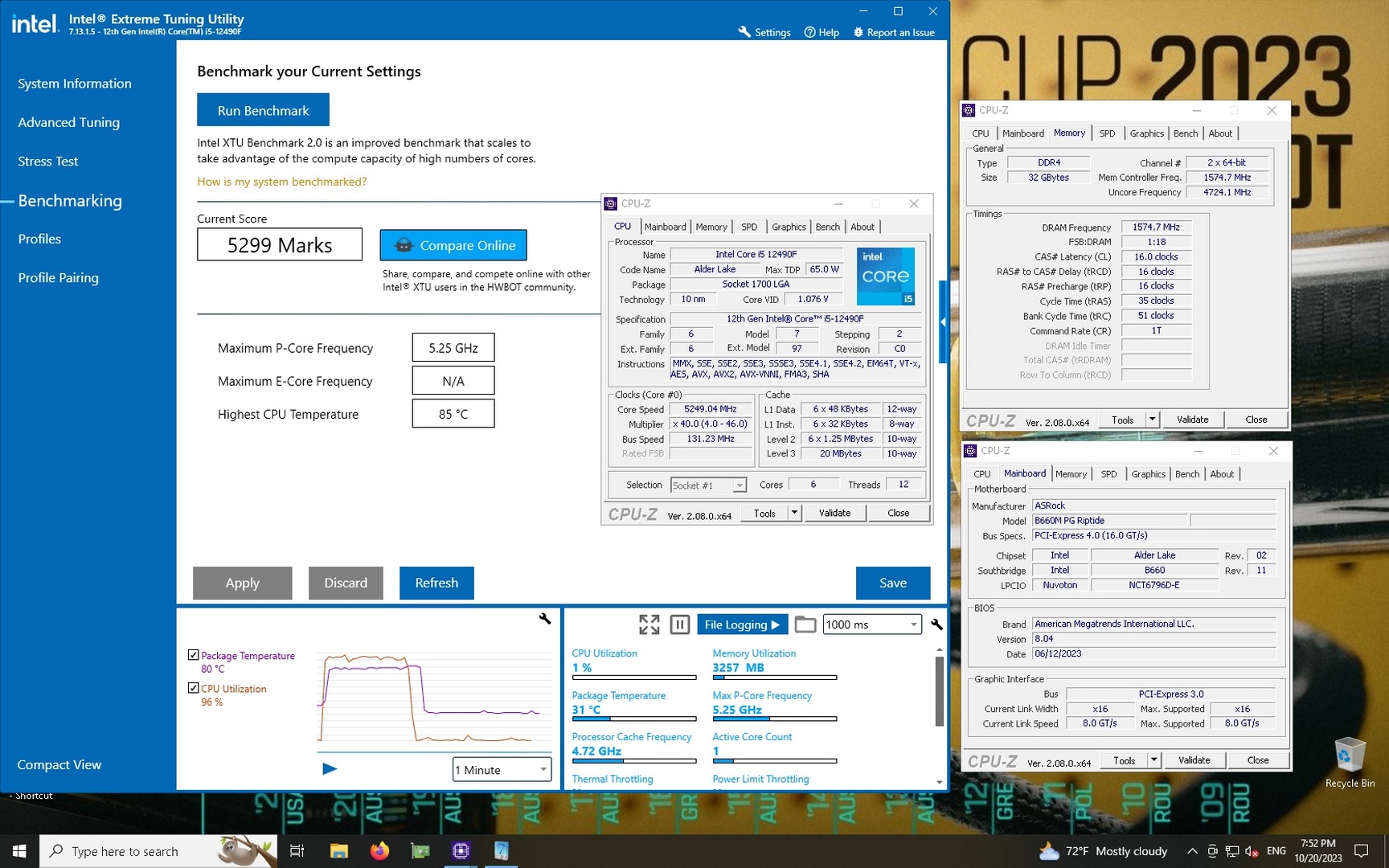
Task: Toggle Package Temperature graph checkbox
Action: coord(193,655)
